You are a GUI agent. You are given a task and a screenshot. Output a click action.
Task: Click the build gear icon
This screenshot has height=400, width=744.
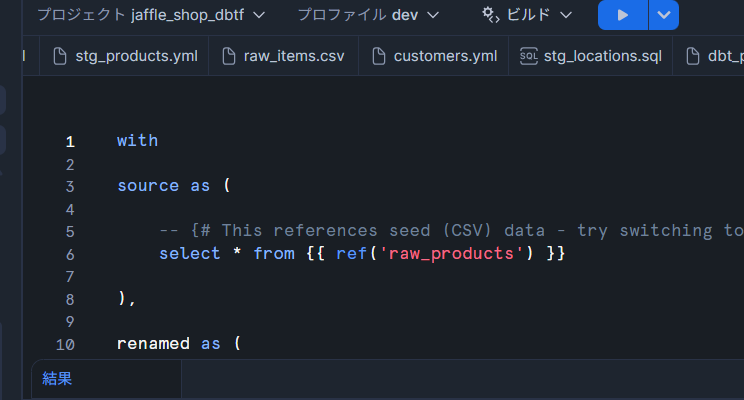[x=491, y=15]
